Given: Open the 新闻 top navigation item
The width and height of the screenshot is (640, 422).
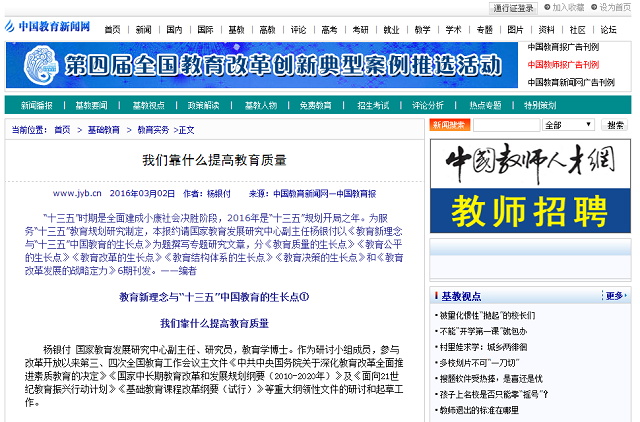Looking at the screenshot, I should pos(144,30).
